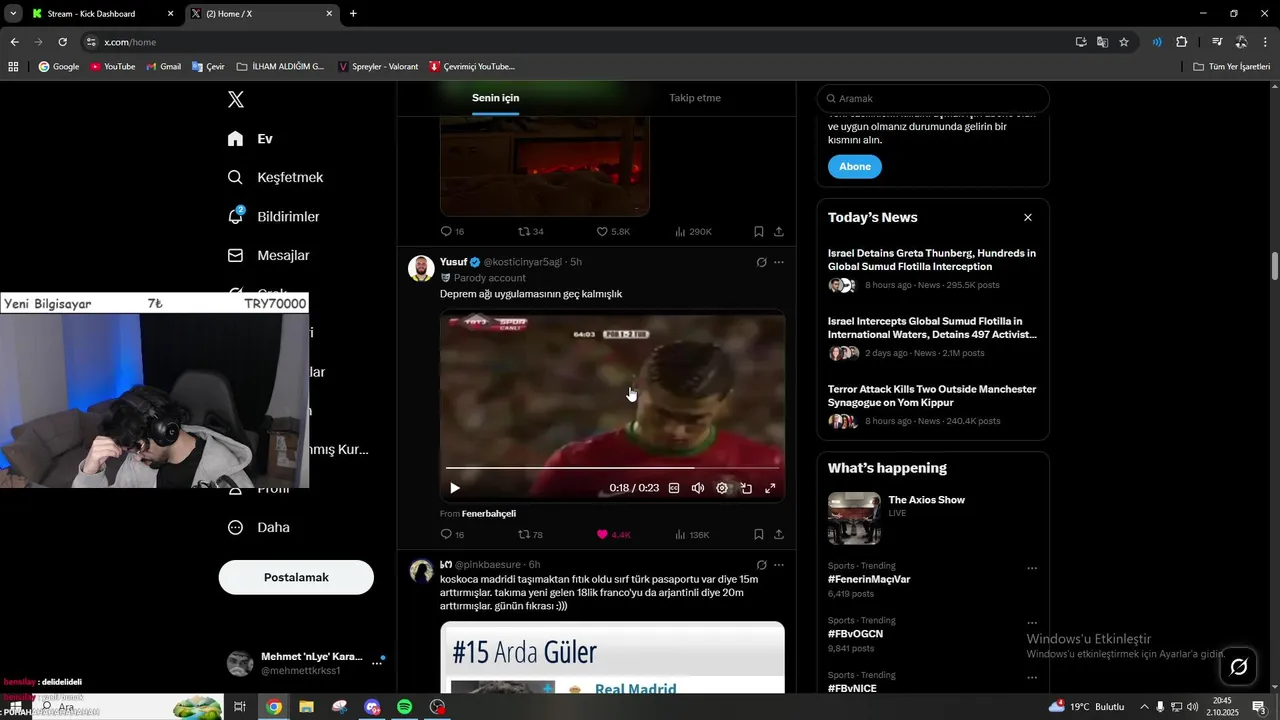Toggle video captions CC
Viewport: 1280px width, 720px height.
pyautogui.click(x=674, y=488)
